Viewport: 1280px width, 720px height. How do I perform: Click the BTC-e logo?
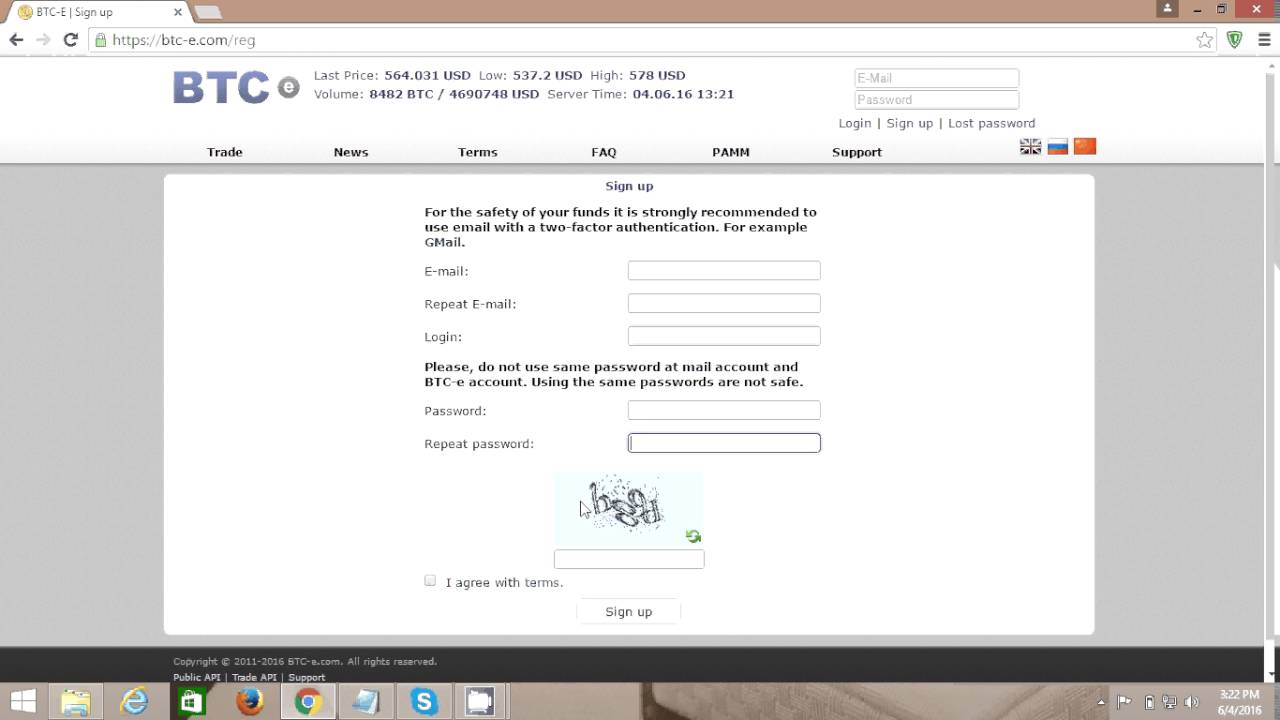236,87
